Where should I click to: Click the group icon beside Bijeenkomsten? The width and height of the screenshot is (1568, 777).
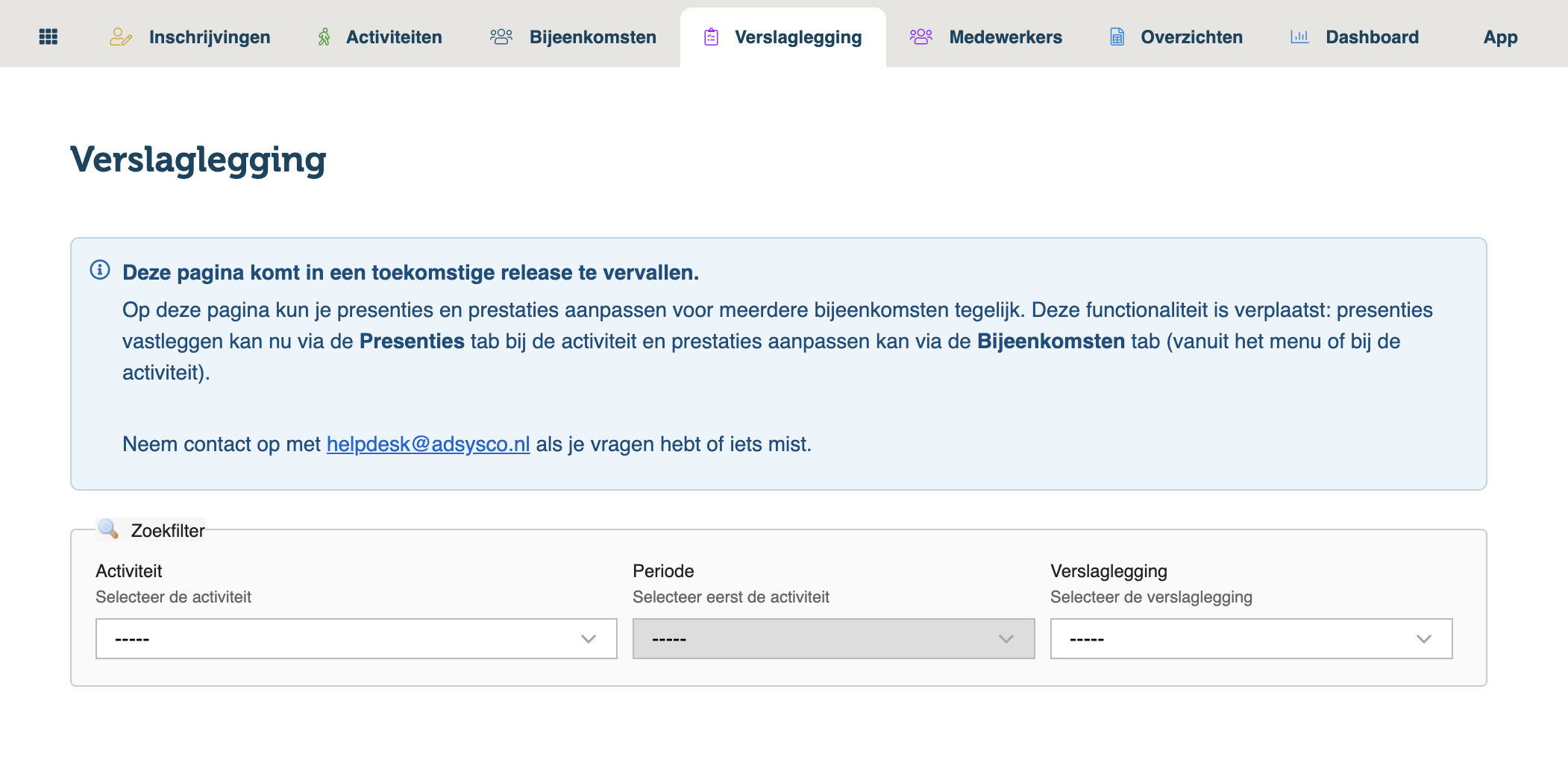[x=501, y=37]
